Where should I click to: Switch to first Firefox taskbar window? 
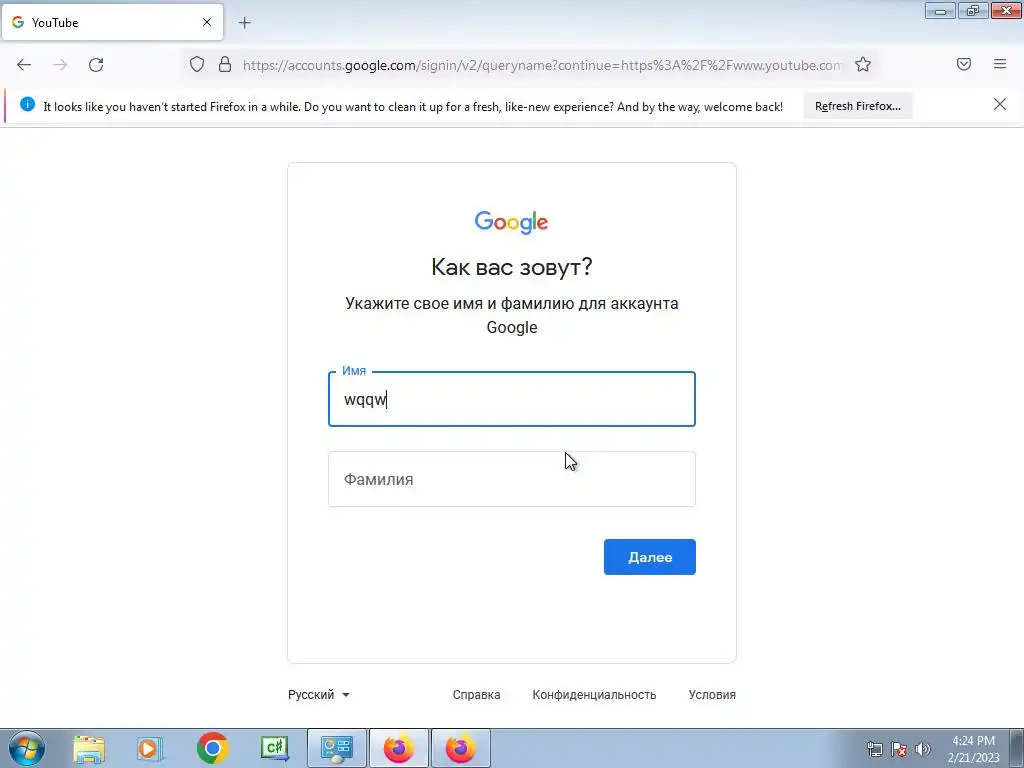398,748
